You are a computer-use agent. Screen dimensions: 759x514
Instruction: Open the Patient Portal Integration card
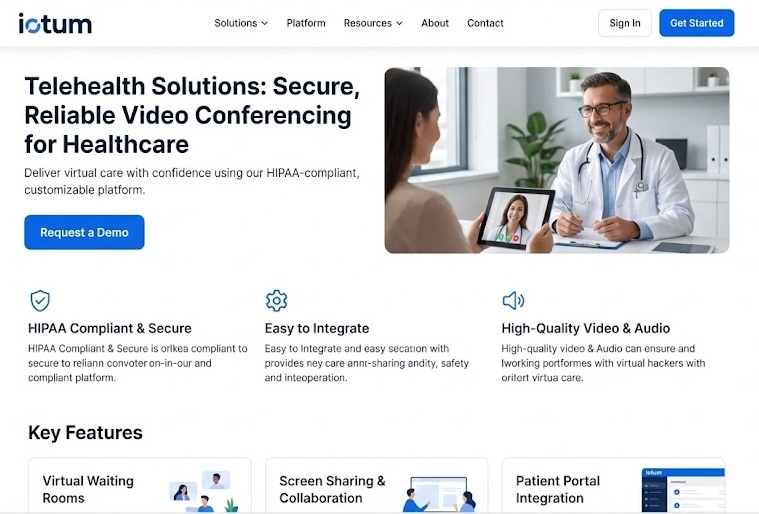tap(613, 485)
